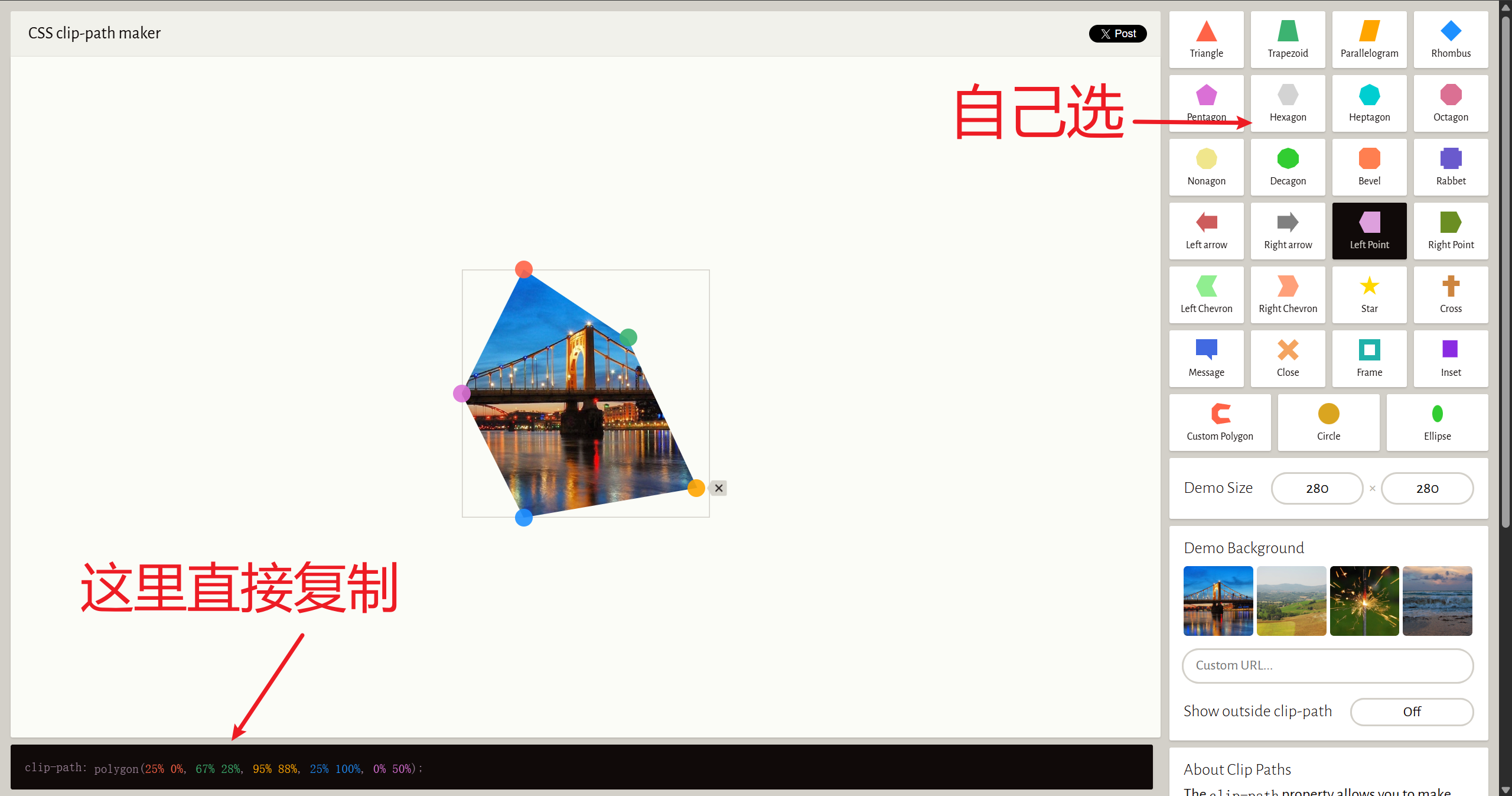Click the Demo Size width field
The width and height of the screenshot is (1512, 796).
pyautogui.click(x=1317, y=488)
